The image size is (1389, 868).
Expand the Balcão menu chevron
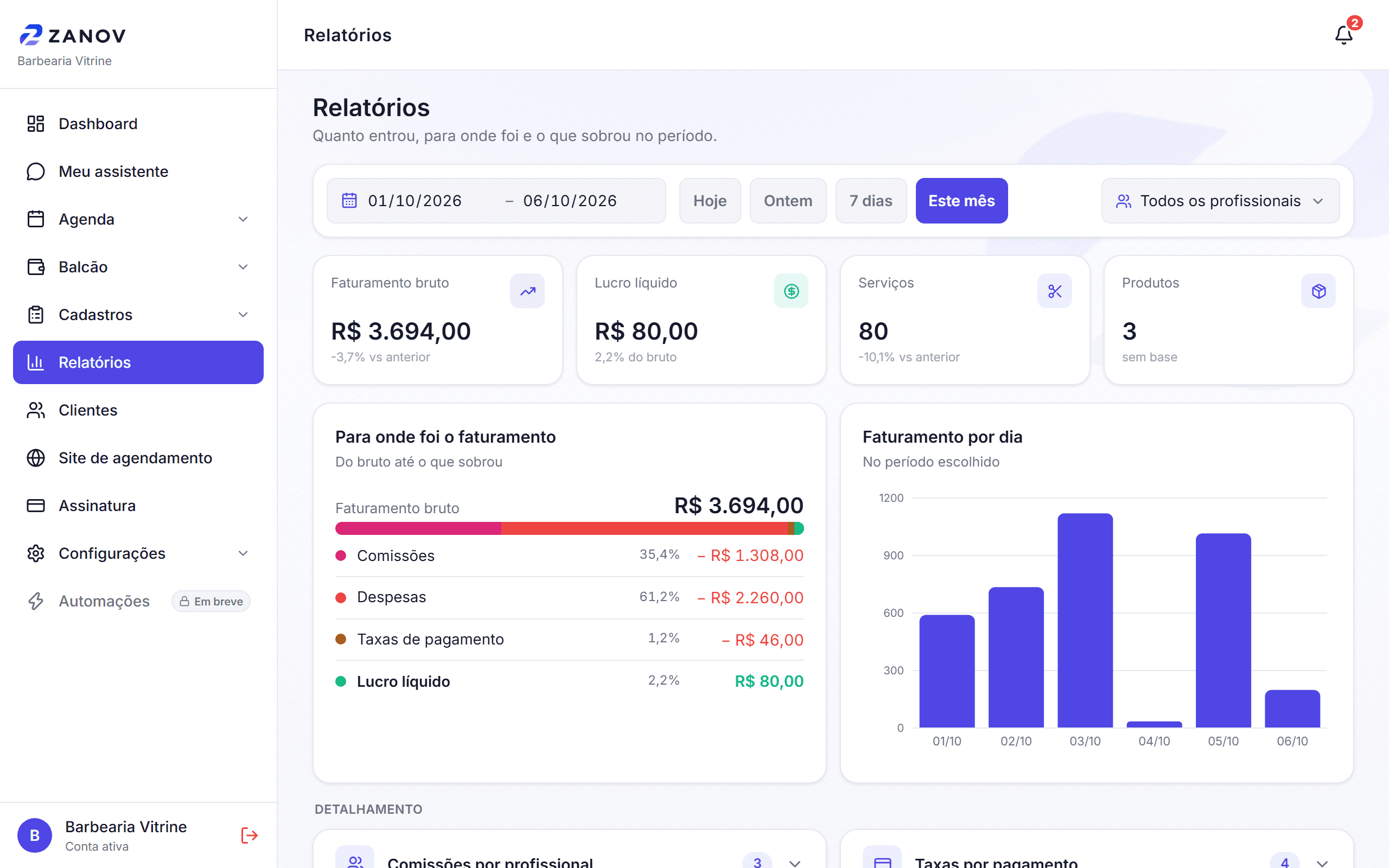click(x=244, y=267)
